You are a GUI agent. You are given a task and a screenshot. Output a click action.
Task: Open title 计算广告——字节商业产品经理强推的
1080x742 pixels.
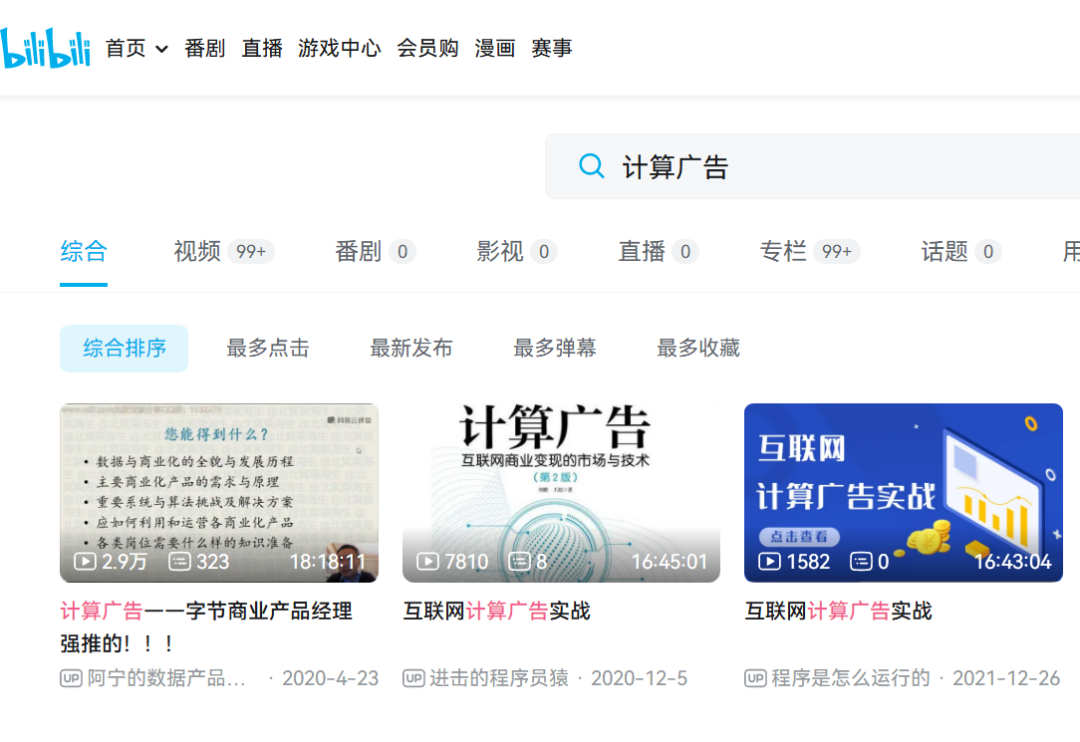click(207, 627)
